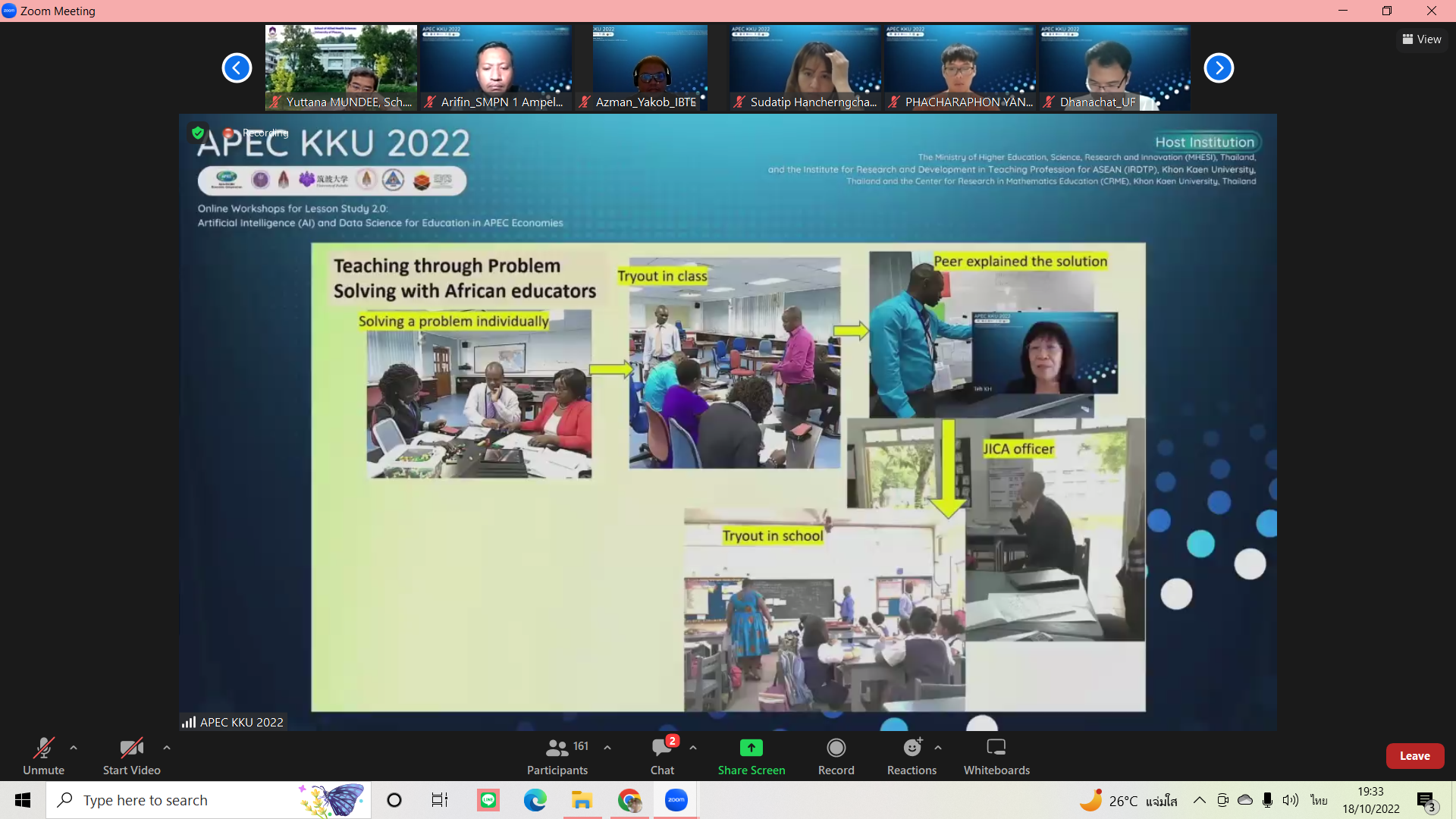Click the green encryption shield icon

click(198, 133)
